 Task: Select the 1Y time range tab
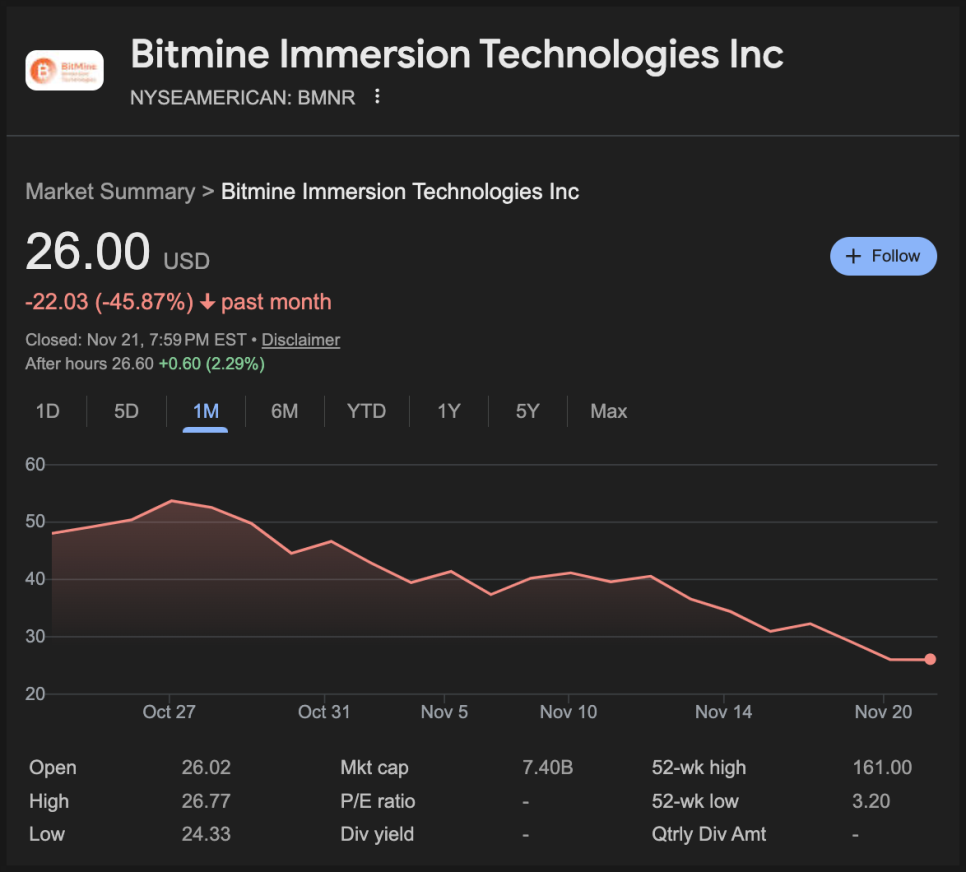coord(448,411)
